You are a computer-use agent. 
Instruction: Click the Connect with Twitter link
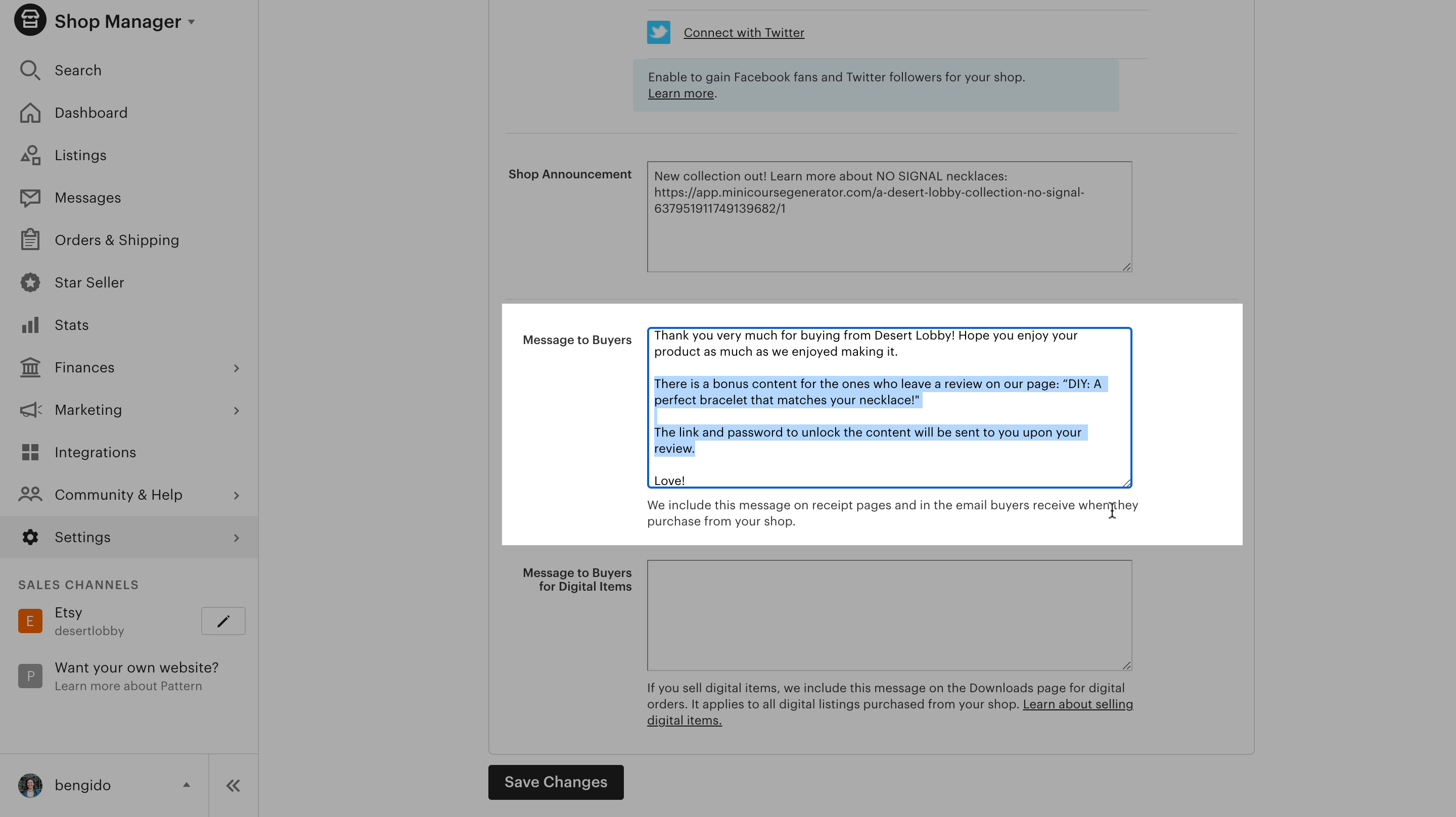coord(744,33)
